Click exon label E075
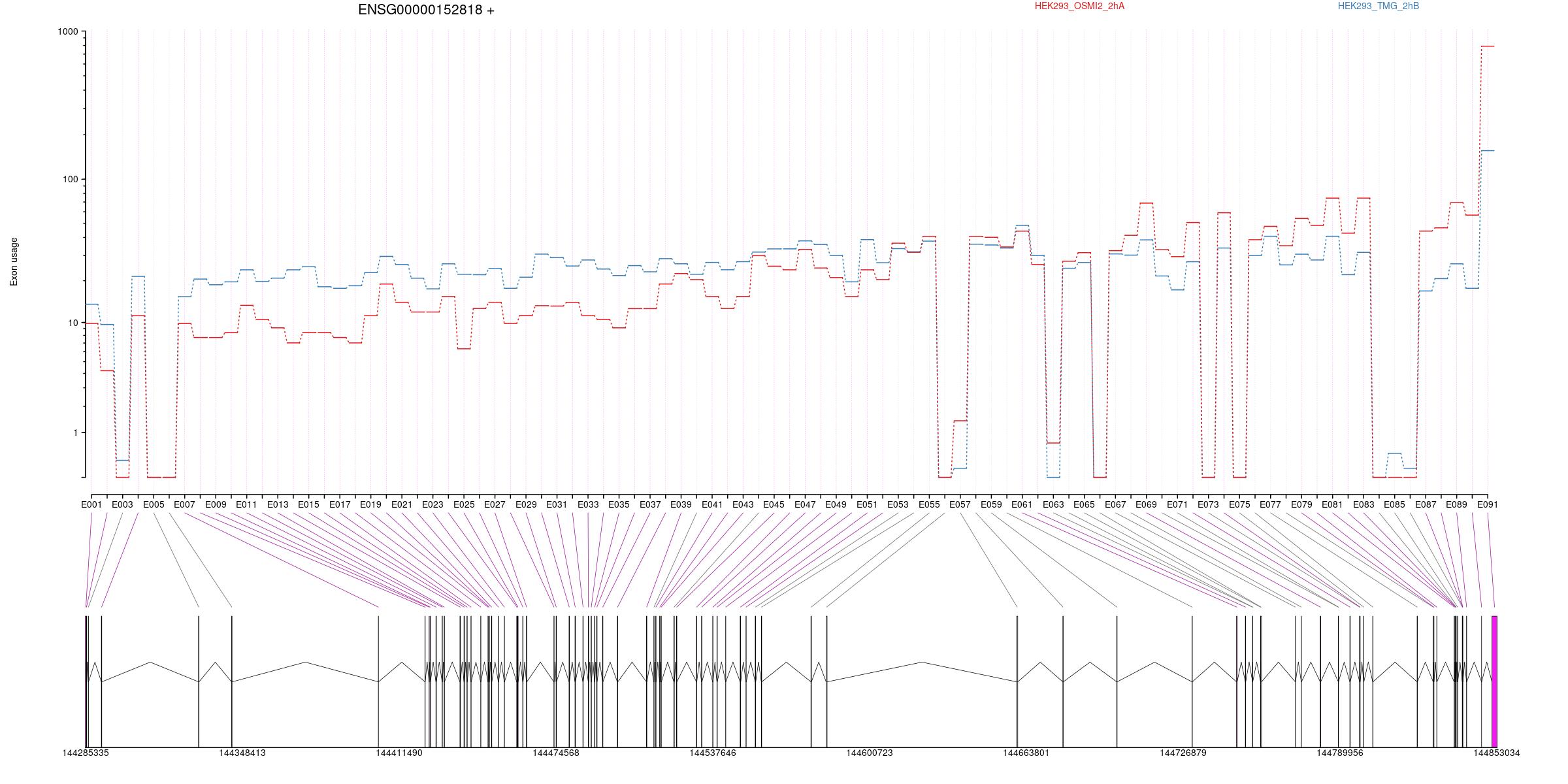Viewport: 1568px width, 784px height. pyautogui.click(x=1239, y=504)
